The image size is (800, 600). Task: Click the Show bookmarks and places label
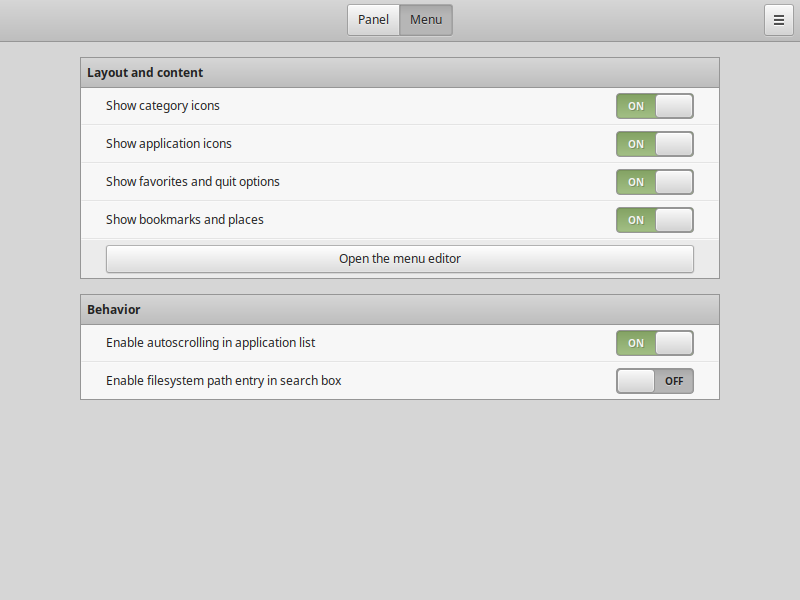185,220
